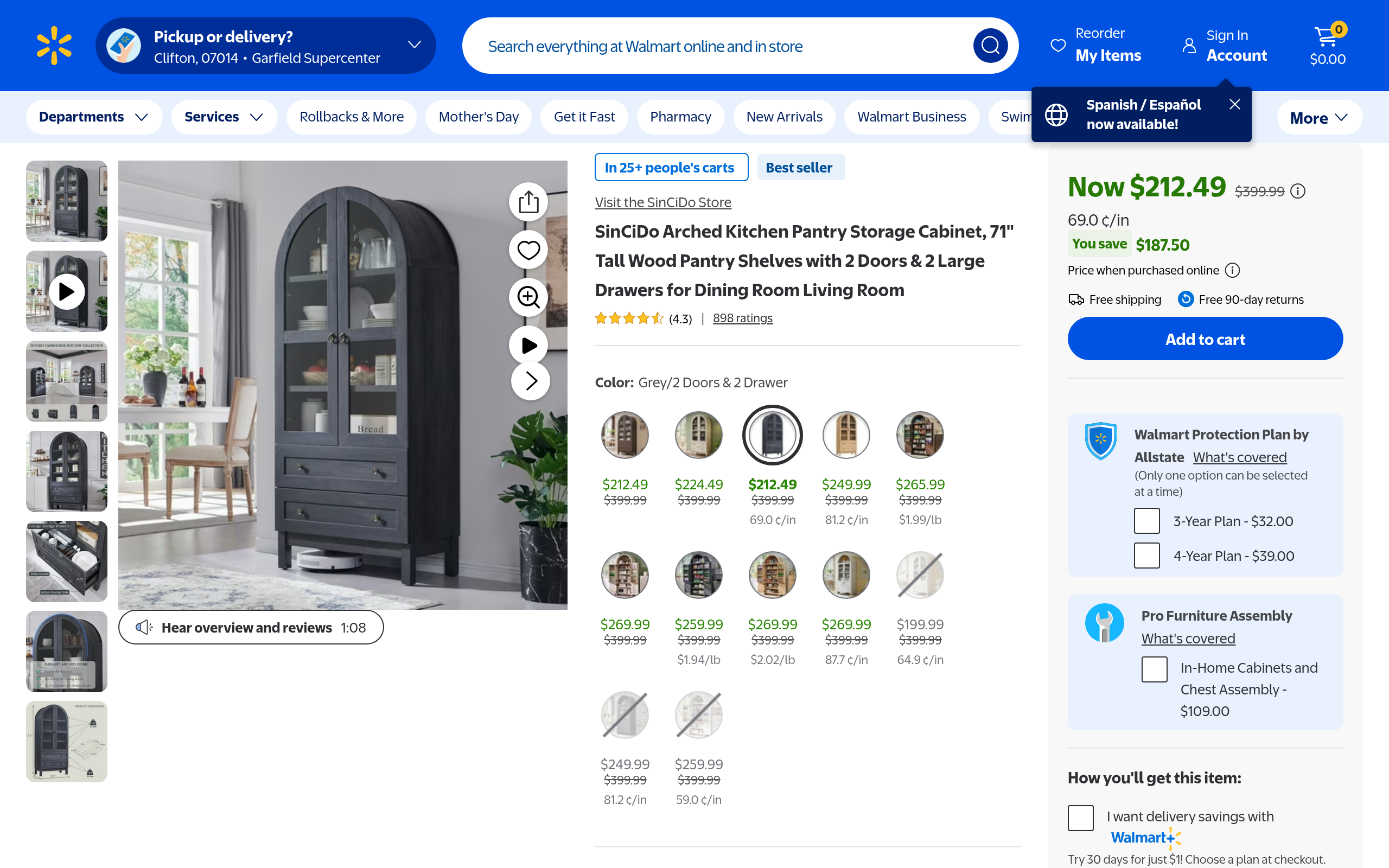
Task: Close the Spanish language popup
Action: click(1234, 104)
